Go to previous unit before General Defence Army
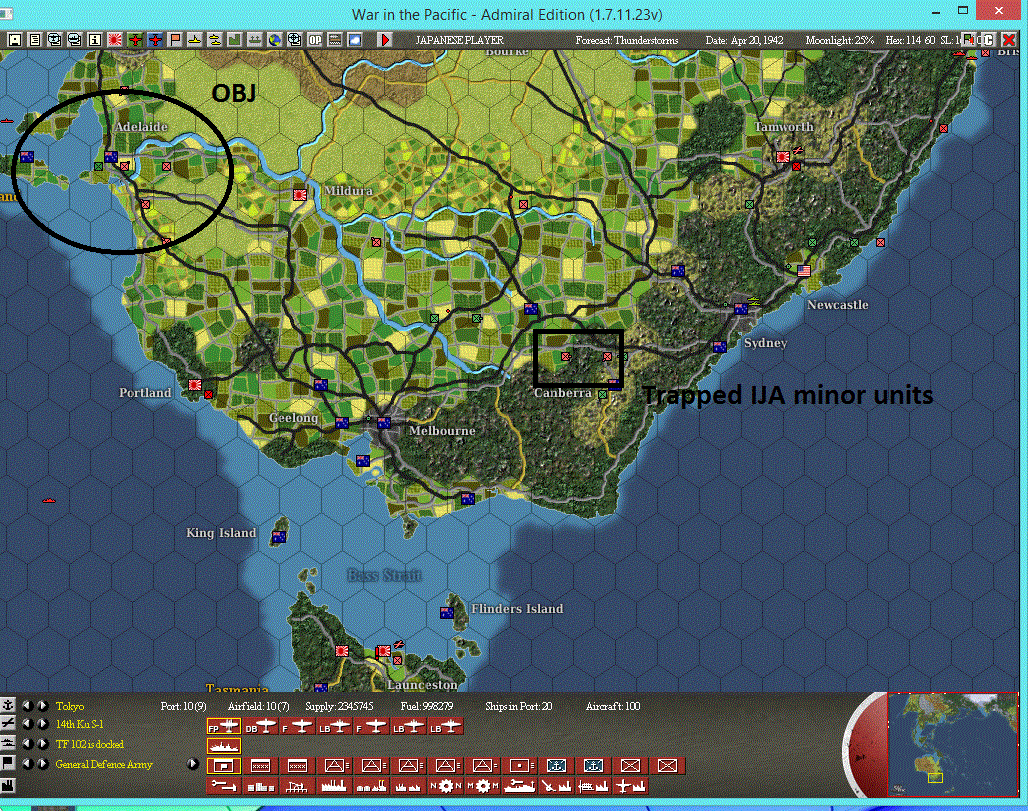 (27, 763)
